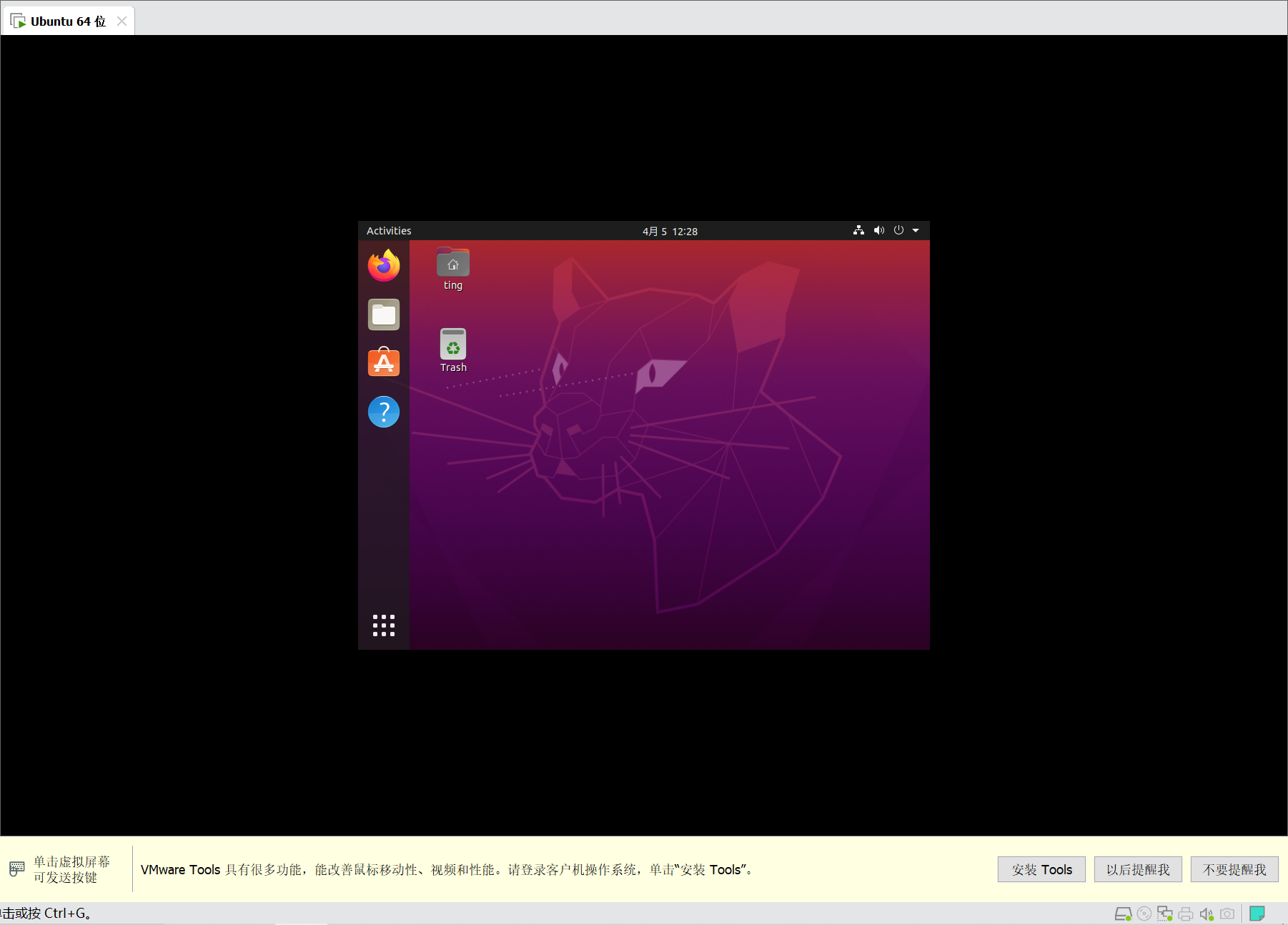Click the 安装 Tools button

pyautogui.click(x=1041, y=869)
